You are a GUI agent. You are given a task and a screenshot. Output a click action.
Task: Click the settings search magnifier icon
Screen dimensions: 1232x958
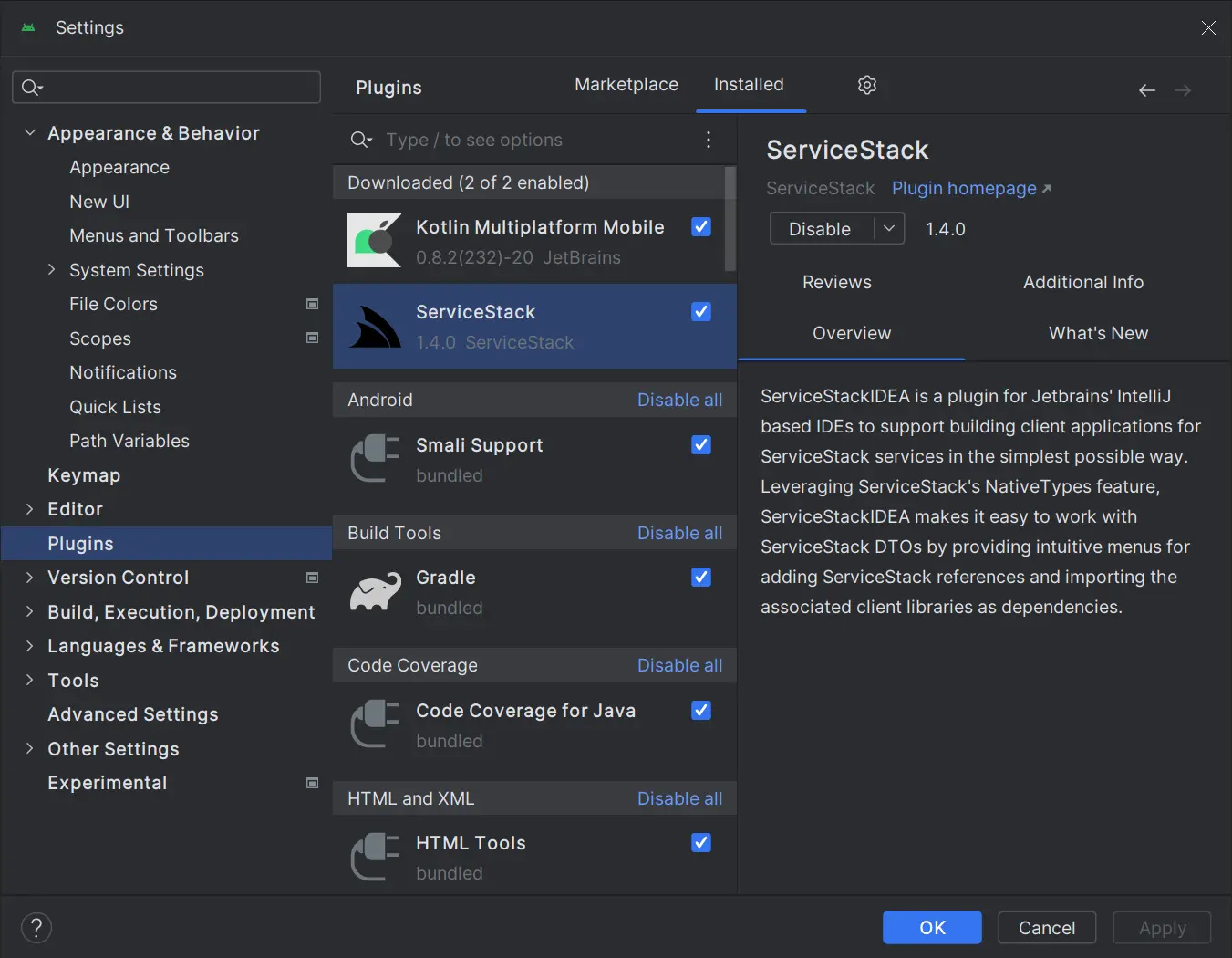tap(32, 87)
